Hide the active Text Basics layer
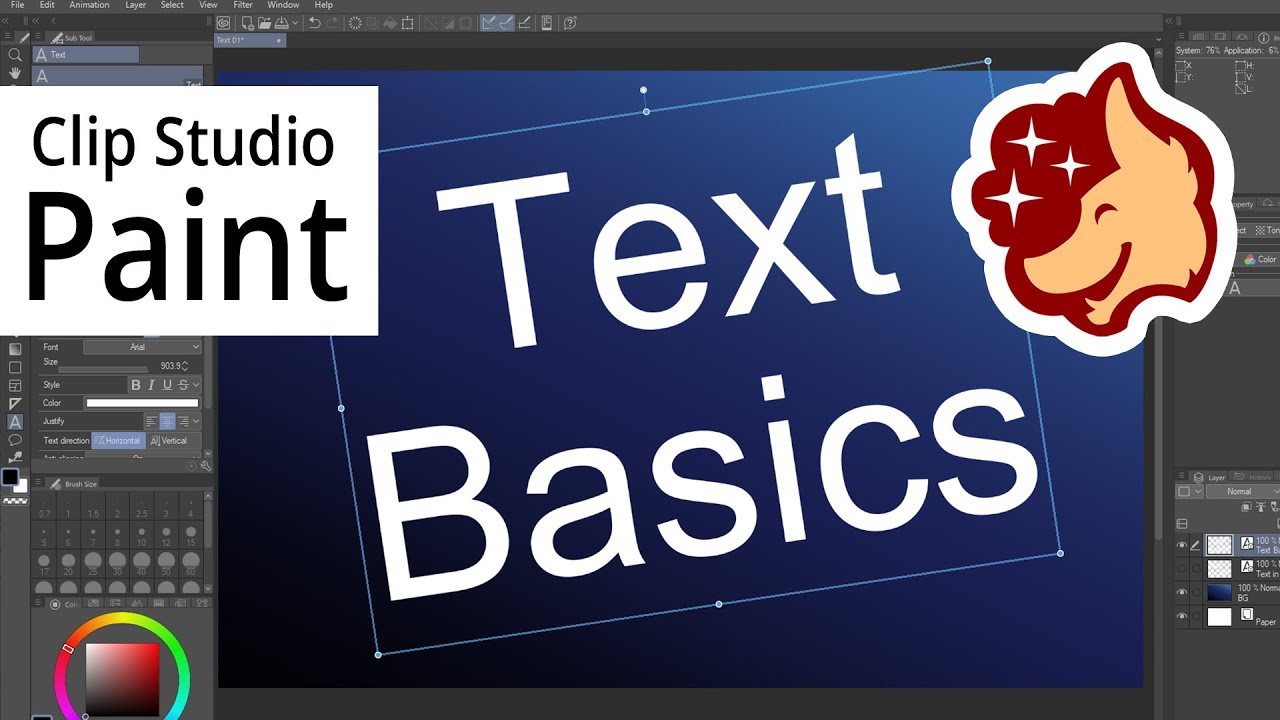 tap(1181, 545)
